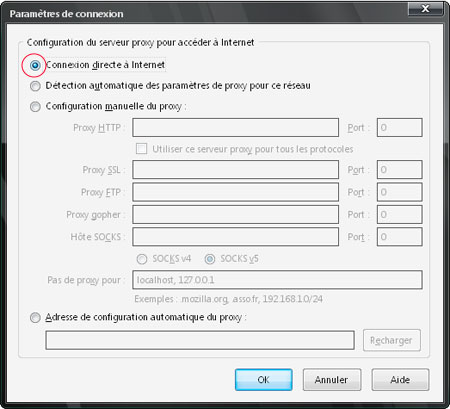Click the Proxy SSL address field

coord(235,170)
